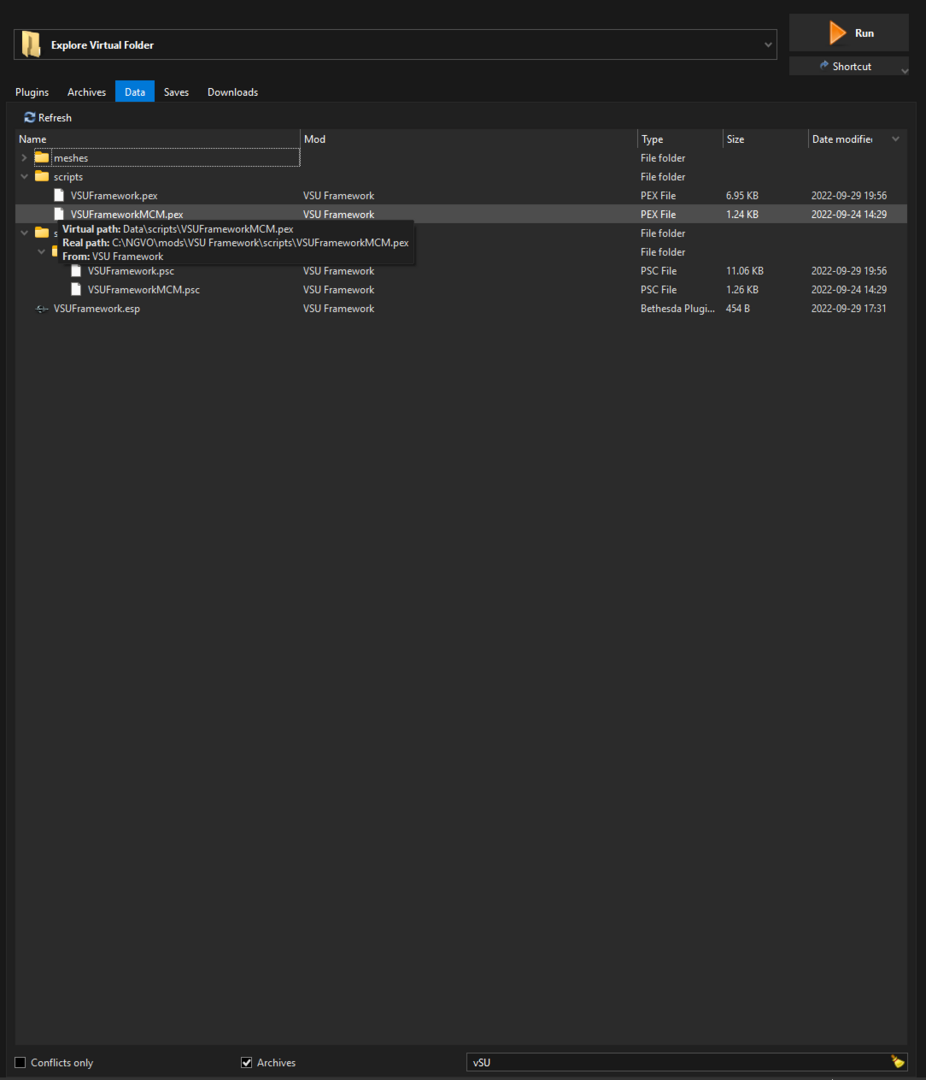
Task: Collapse the scripts folder arrow
Action: [x=24, y=177]
